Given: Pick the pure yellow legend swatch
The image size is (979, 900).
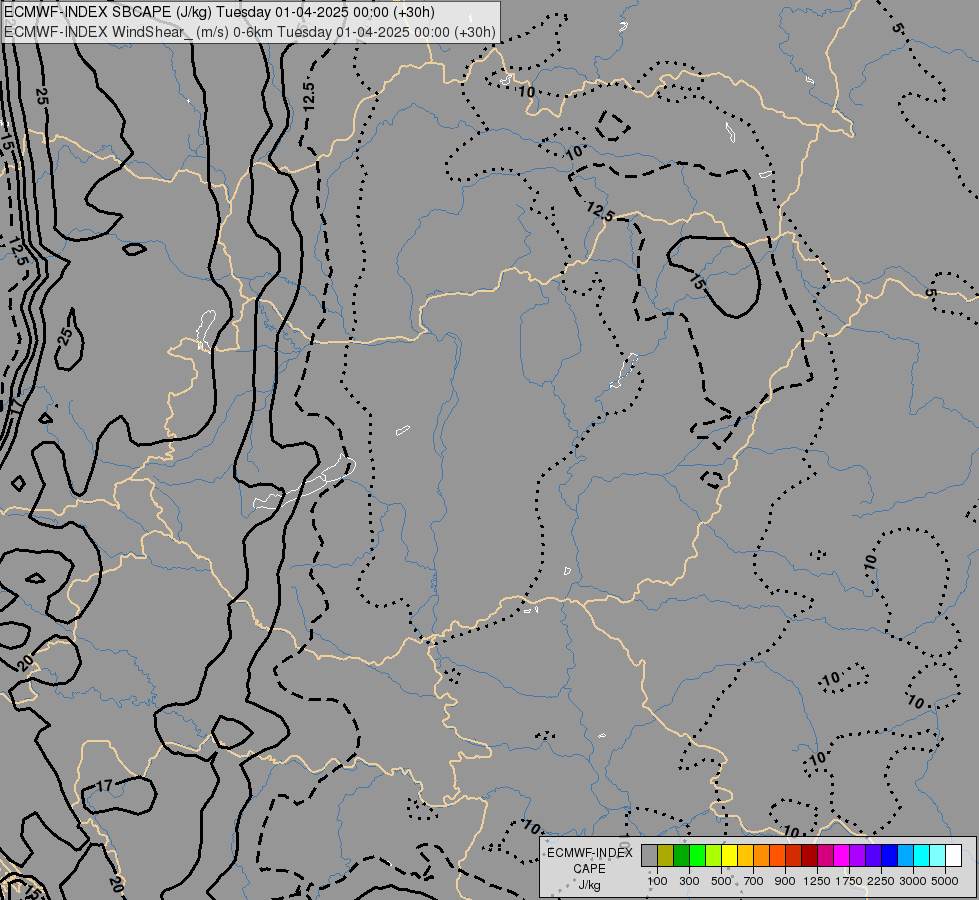Looking at the screenshot, I should 729,855.
